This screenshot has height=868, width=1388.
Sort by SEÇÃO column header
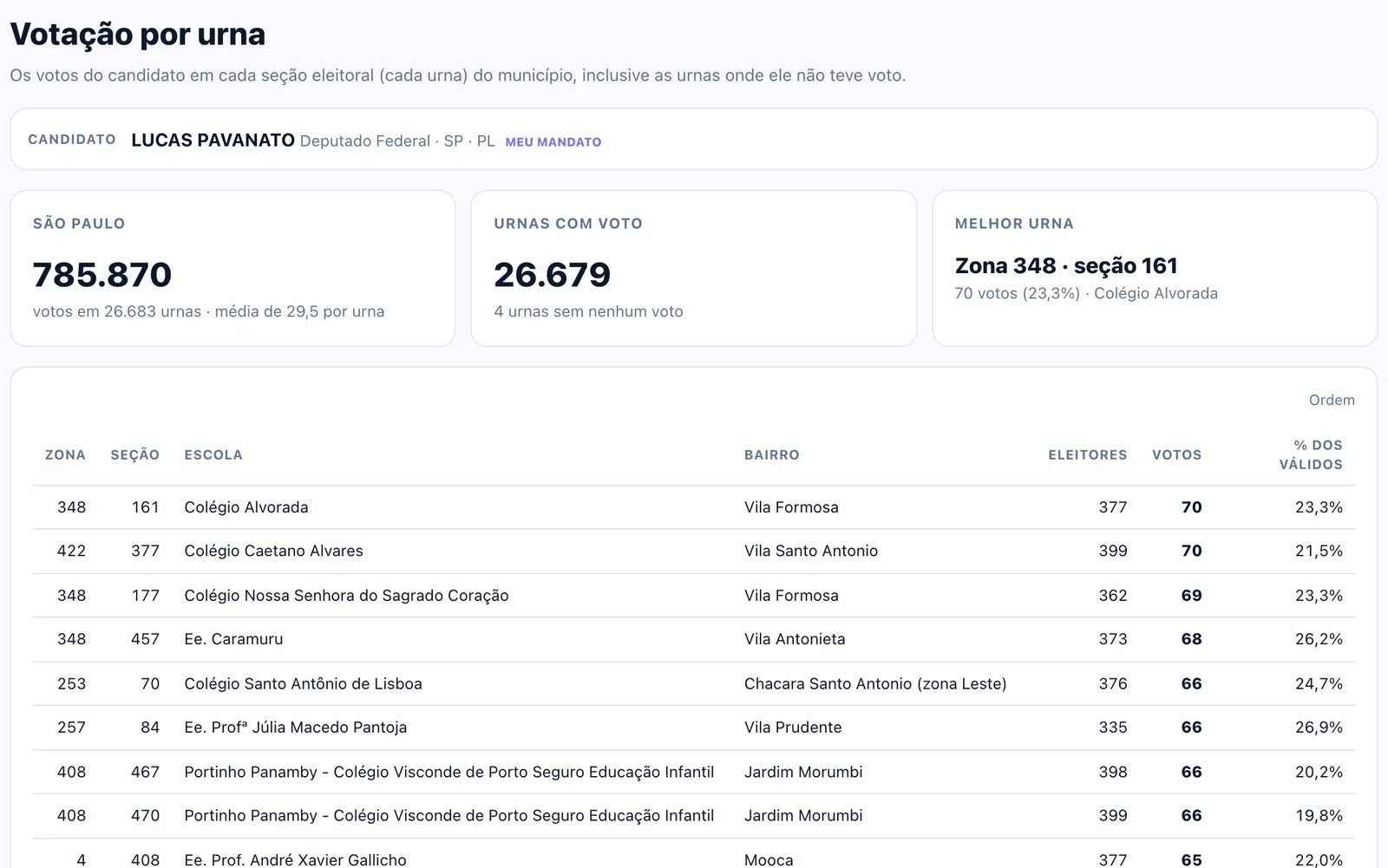134,454
